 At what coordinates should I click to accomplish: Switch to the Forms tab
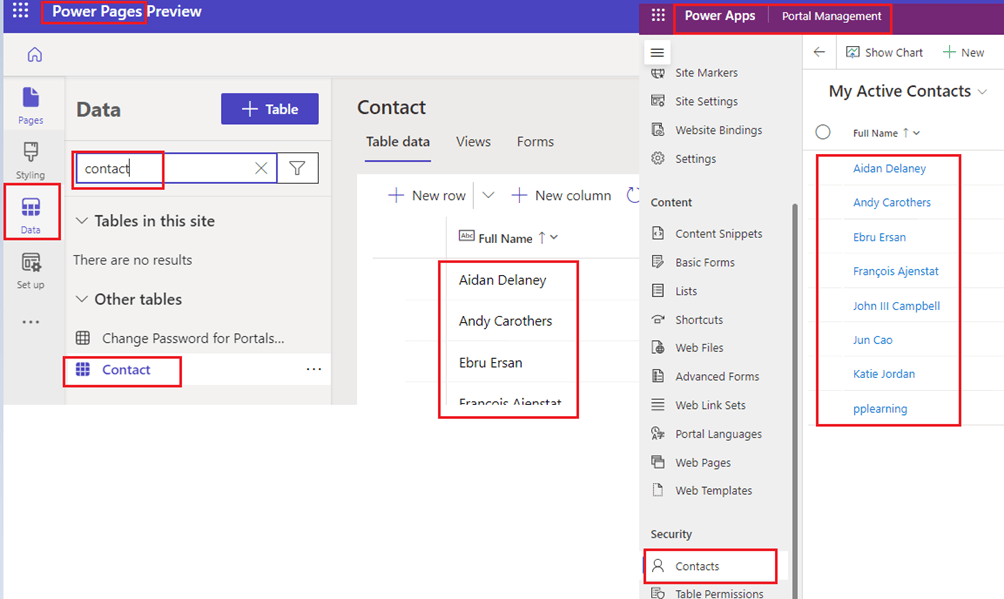pos(535,142)
